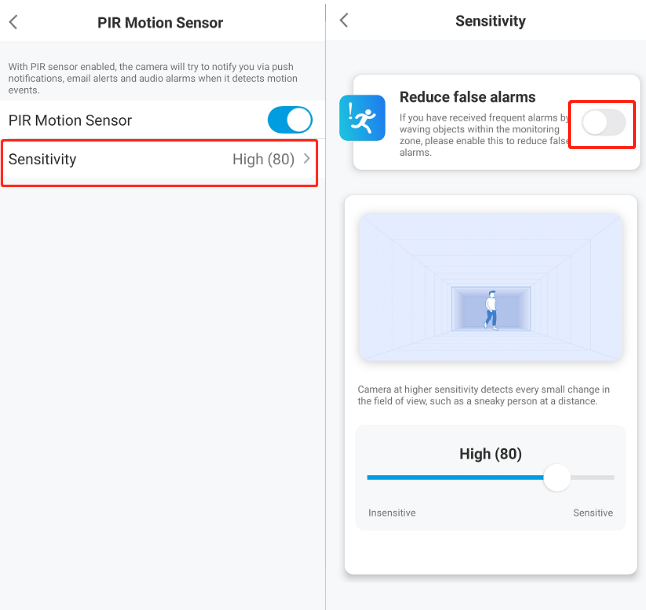Click the blue filled part of sensitivity slider
Screen dimensions: 646x610
tap(455, 477)
